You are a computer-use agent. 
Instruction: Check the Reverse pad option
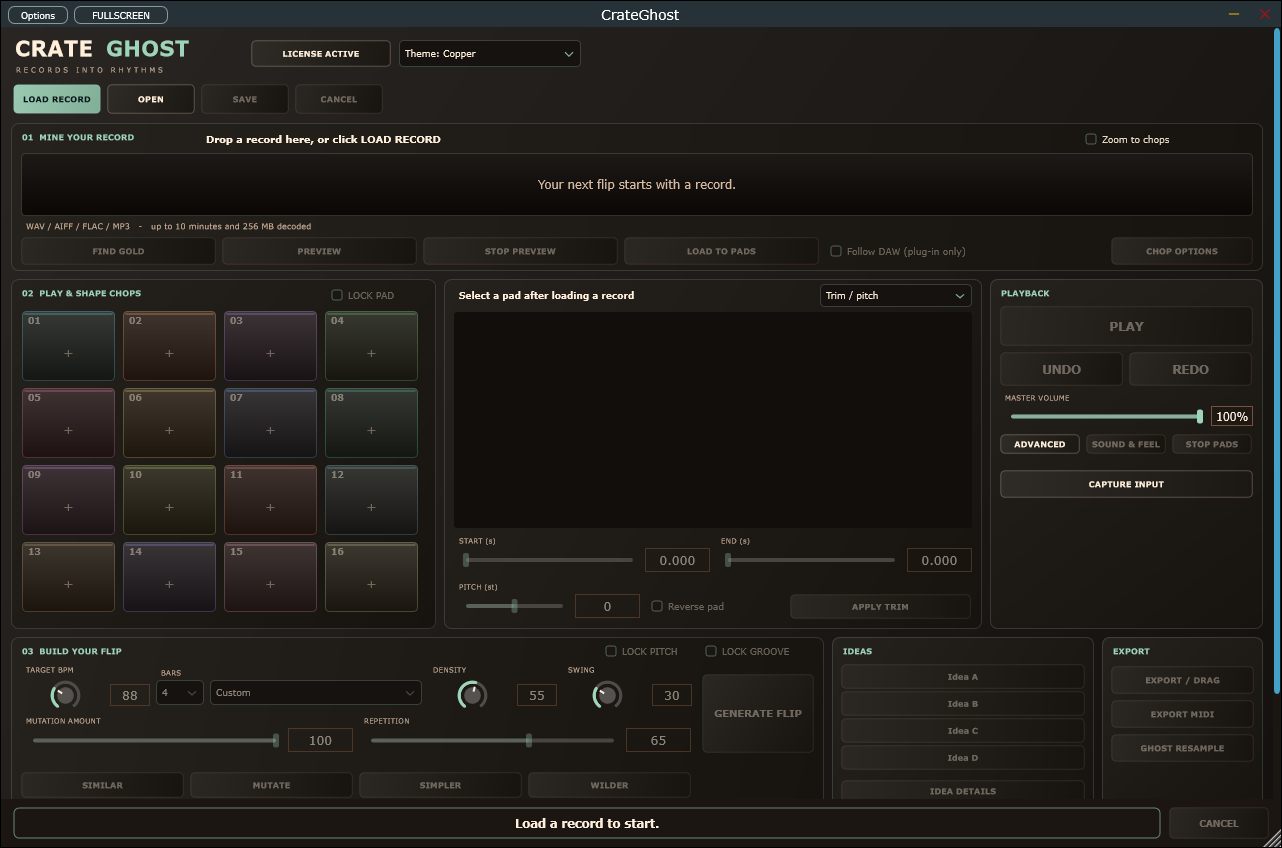click(x=657, y=606)
